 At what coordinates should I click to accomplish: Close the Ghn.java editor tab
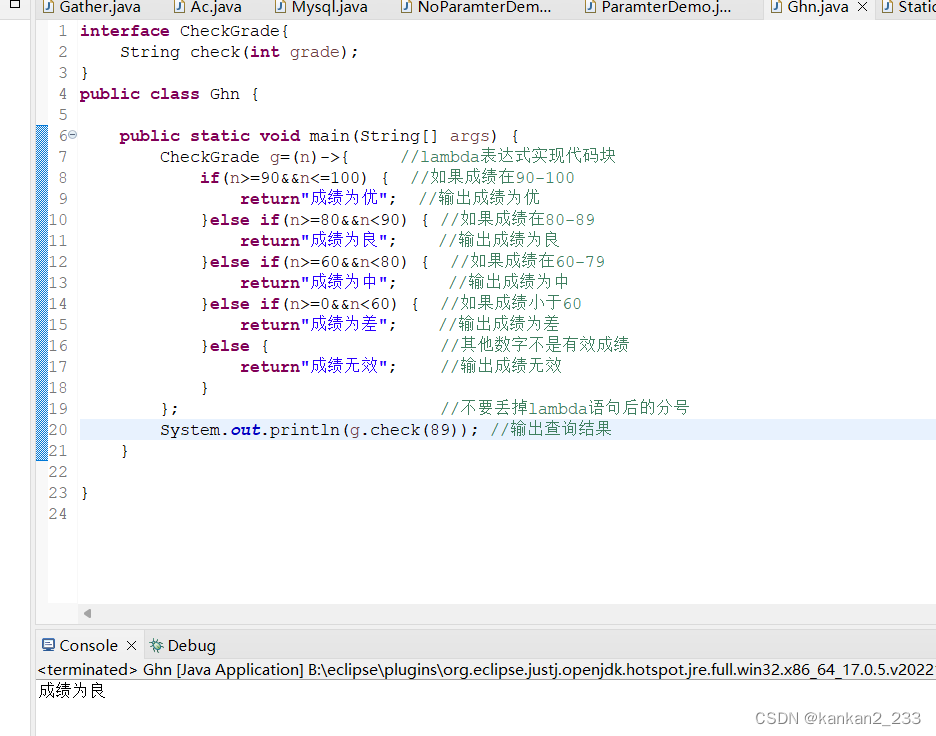click(862, 8)
